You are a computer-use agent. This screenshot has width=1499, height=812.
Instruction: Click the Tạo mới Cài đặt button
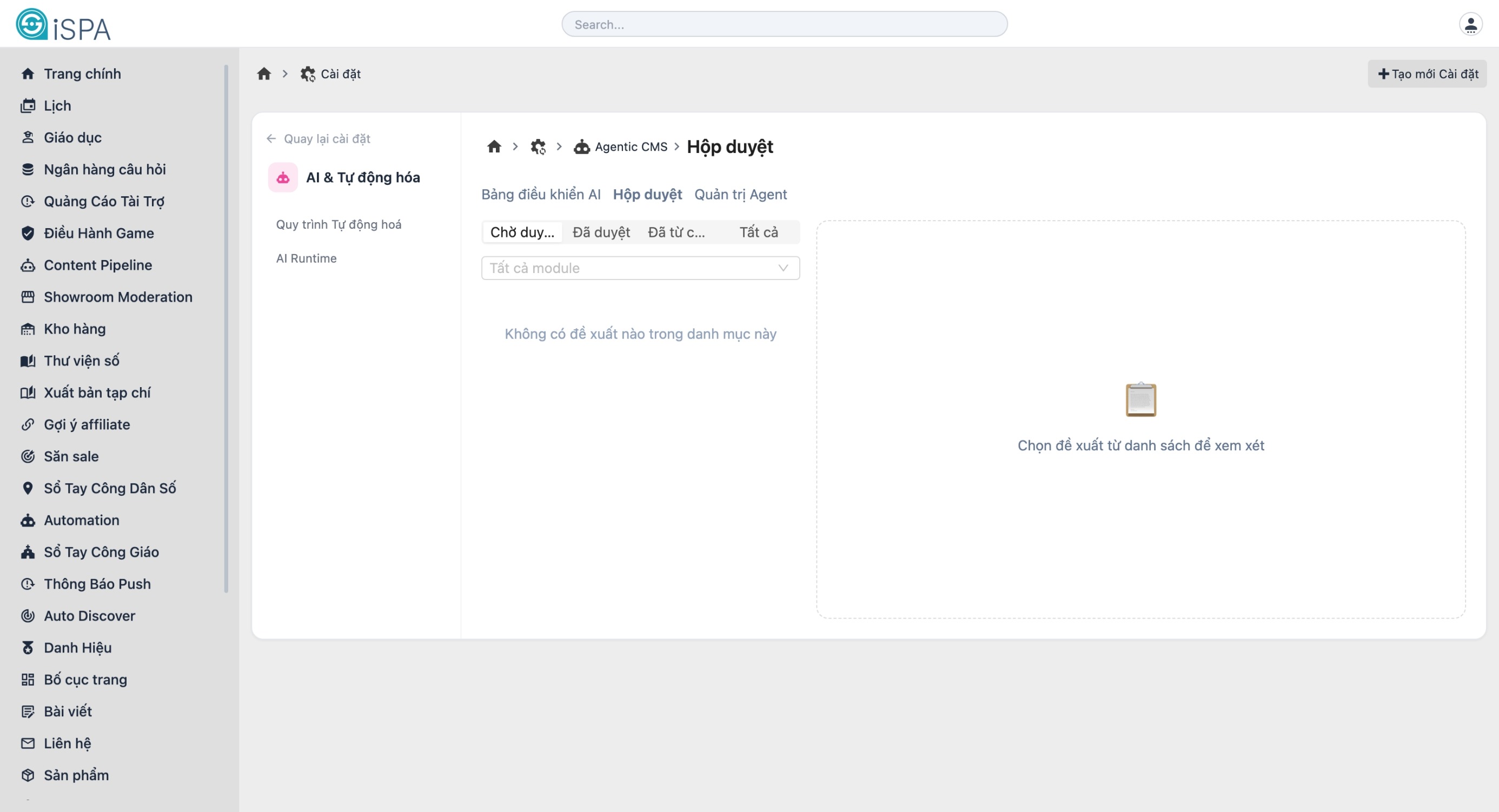pos(1428,74)
